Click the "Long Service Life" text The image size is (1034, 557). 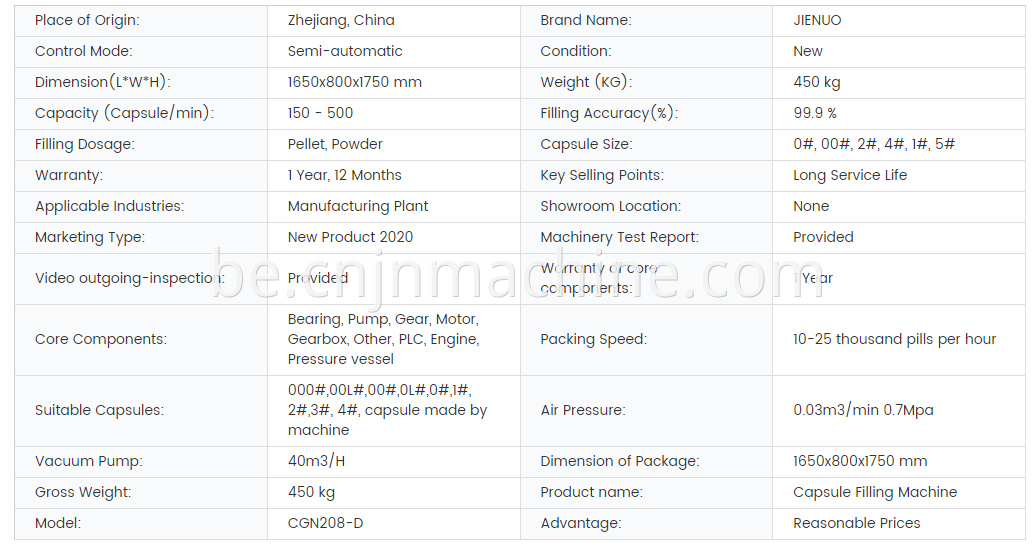point(850,175)
